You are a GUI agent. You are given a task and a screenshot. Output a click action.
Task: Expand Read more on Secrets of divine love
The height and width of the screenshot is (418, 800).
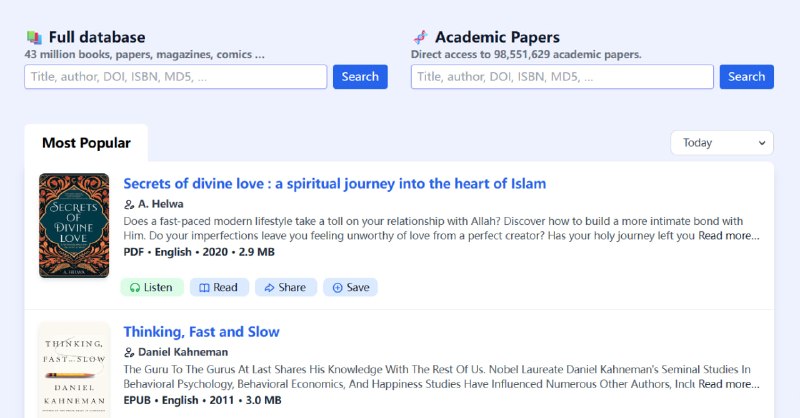[x=729, y=236]
